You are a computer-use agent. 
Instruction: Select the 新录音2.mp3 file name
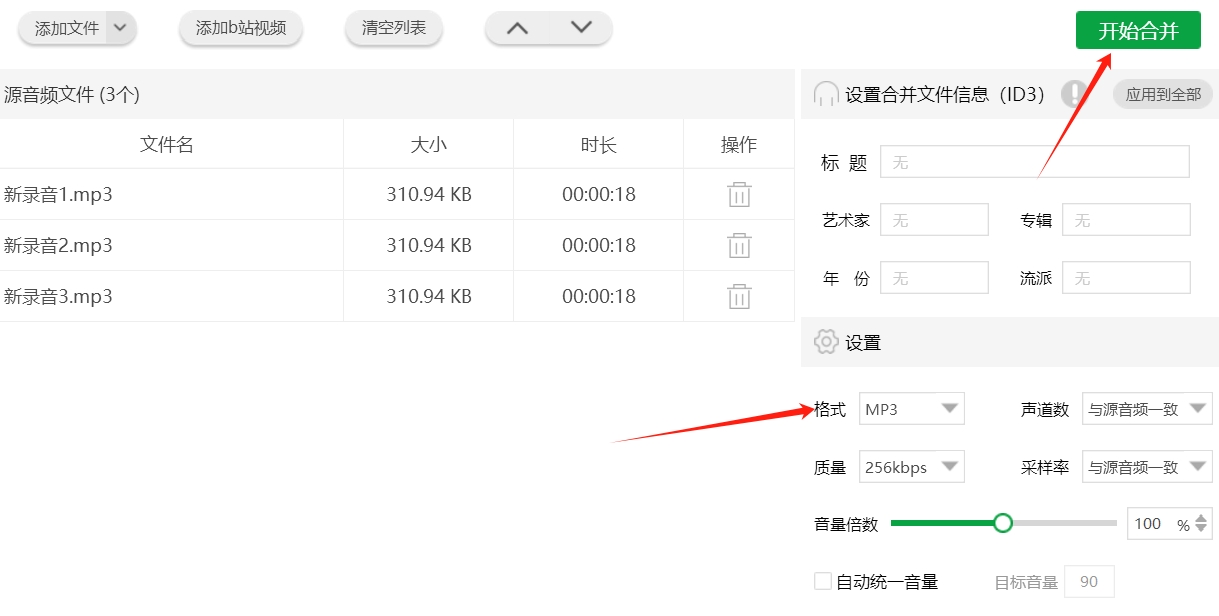click(x=58, y=245)
